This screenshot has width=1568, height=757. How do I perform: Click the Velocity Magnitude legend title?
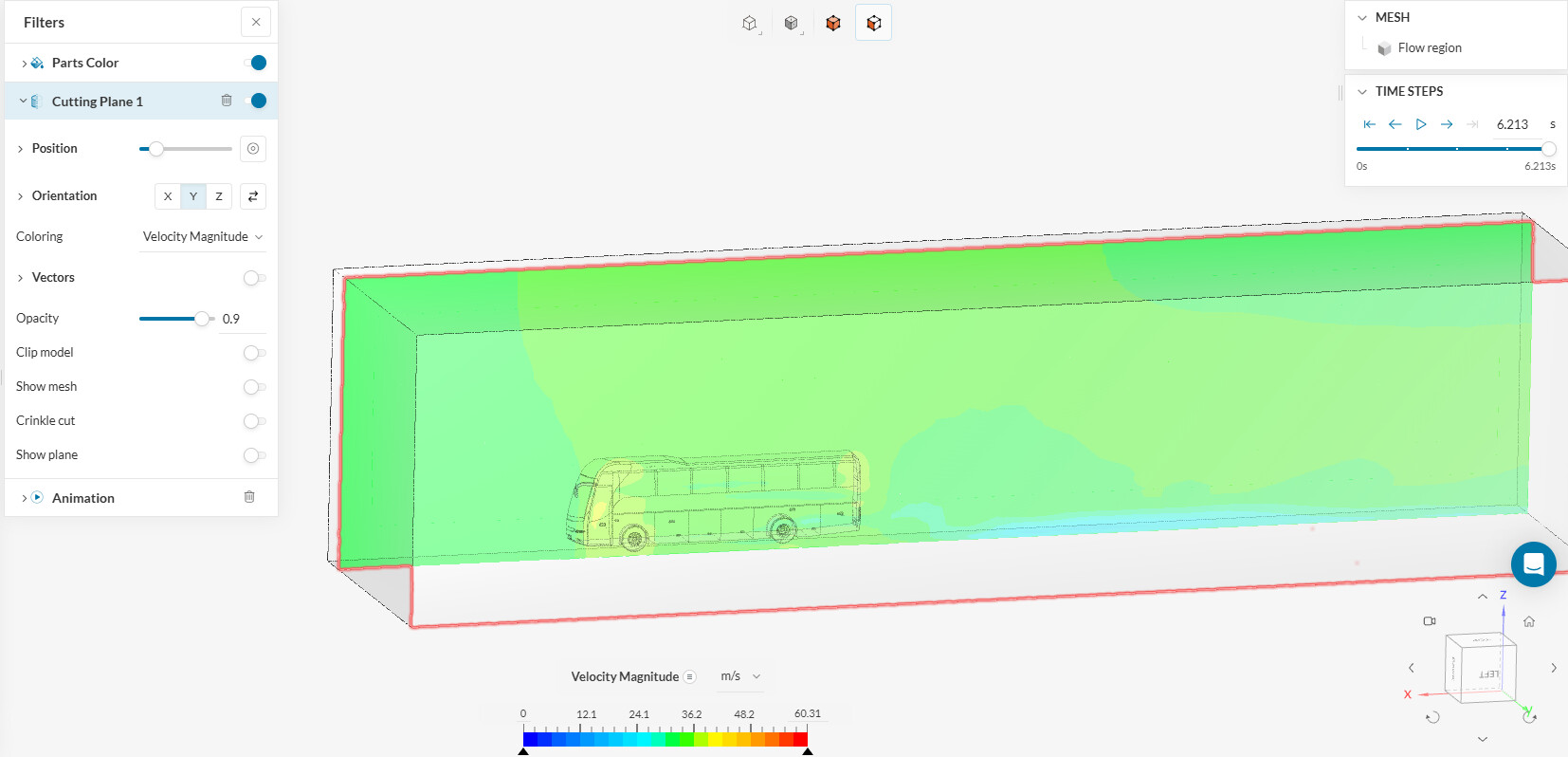point(625,676)
